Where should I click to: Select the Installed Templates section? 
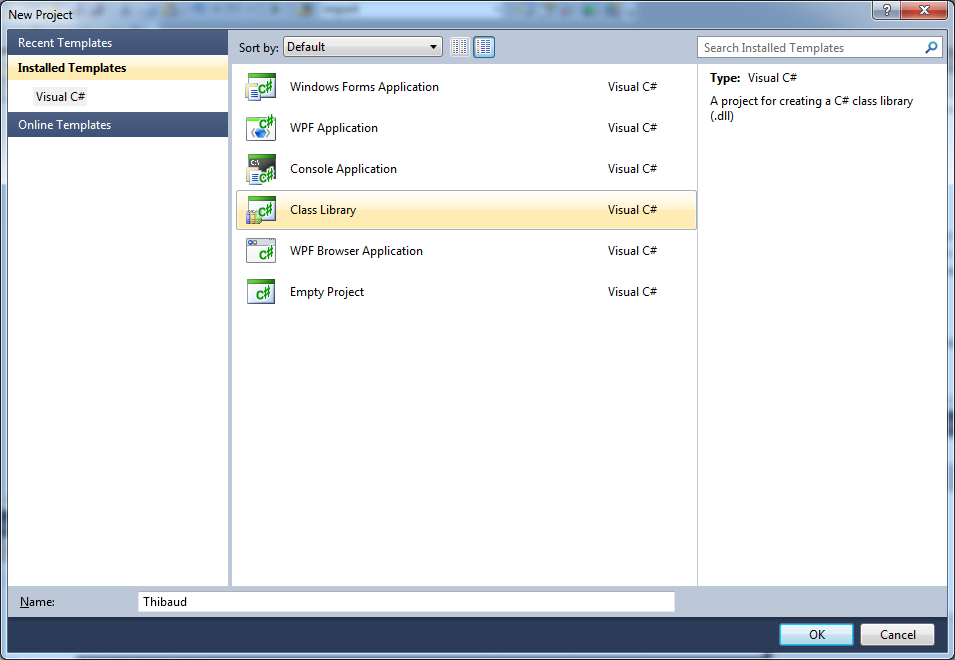[x=118, y=68]
